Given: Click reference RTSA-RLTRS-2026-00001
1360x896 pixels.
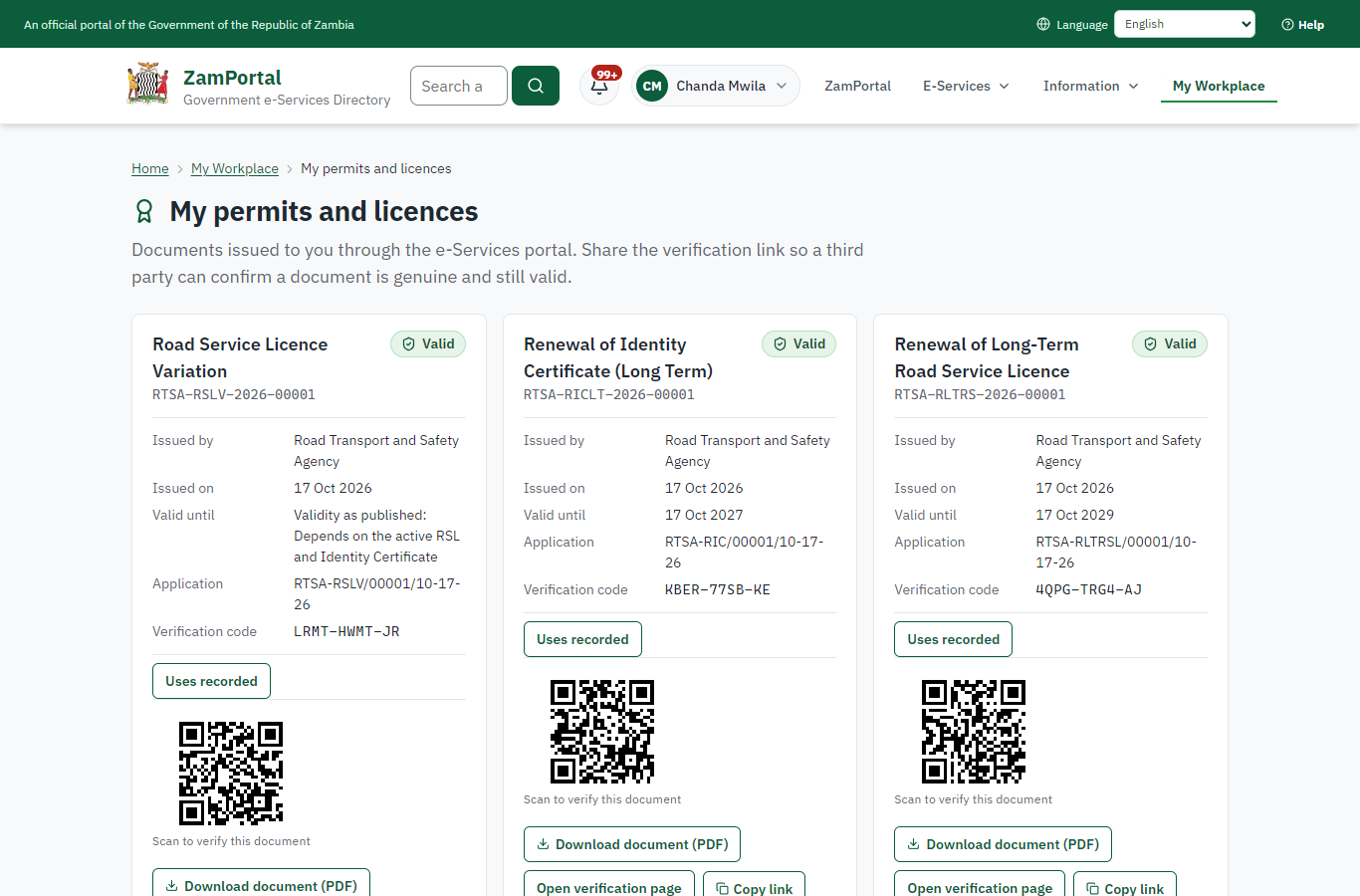Looking at the screenshot, I should (x=980, y=394).
